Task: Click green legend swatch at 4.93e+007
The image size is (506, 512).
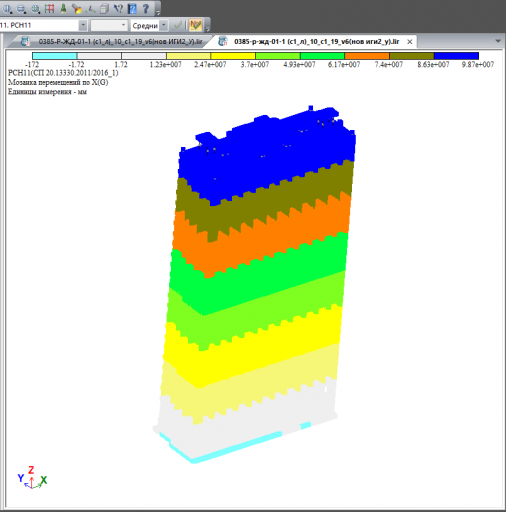Action: (323, 56)
